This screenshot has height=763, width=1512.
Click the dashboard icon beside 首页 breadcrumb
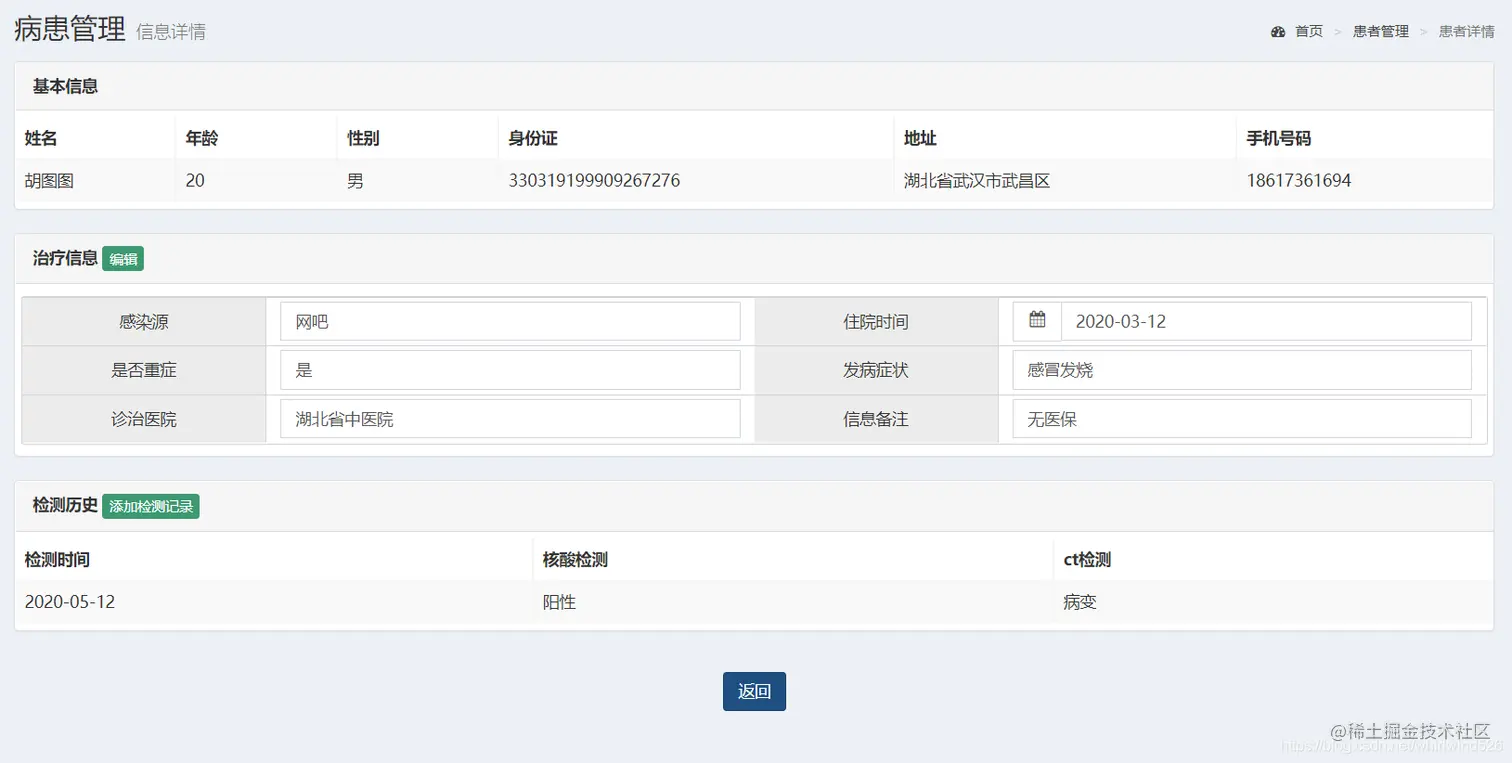[x=1278, y=32]
